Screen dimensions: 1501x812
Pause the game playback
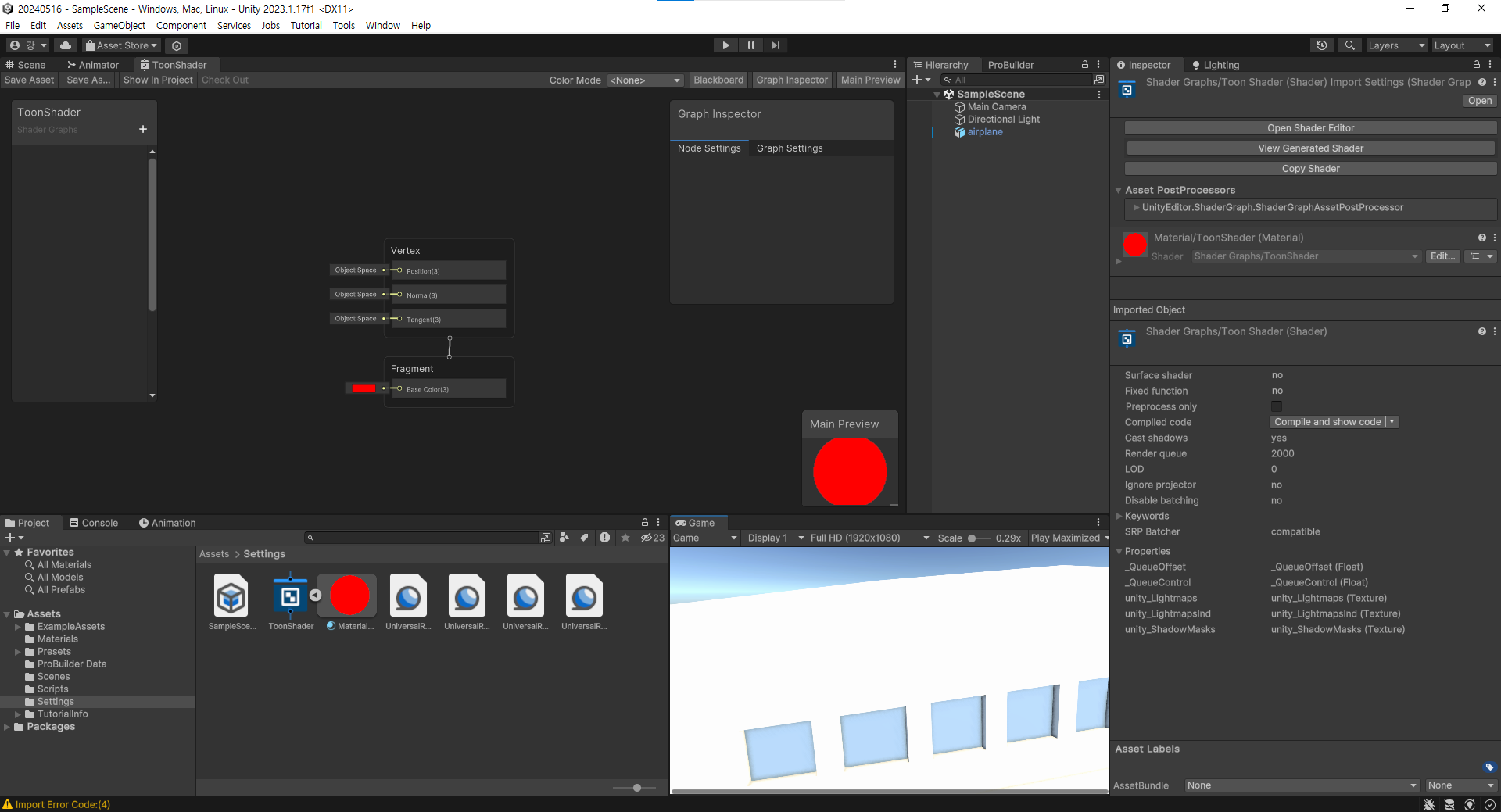pyautogui.click(x=750, y=45)
